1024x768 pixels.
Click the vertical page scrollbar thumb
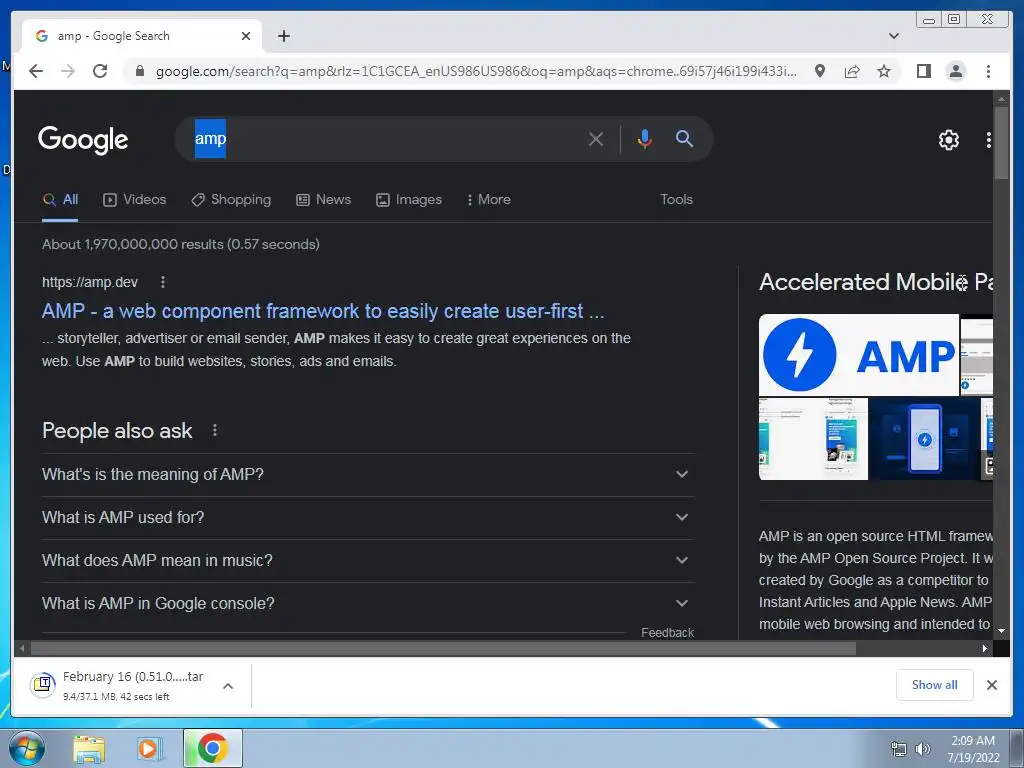click(1001, 142)
